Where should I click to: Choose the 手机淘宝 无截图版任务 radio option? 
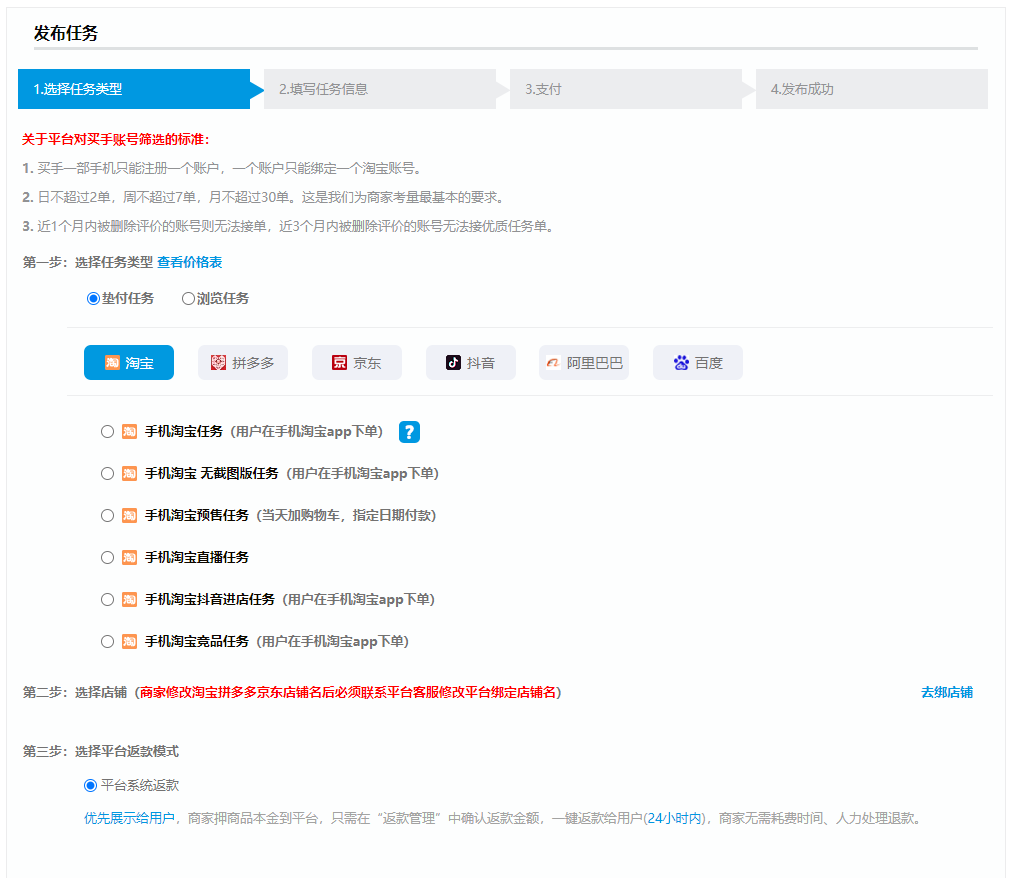pos(107,474)
